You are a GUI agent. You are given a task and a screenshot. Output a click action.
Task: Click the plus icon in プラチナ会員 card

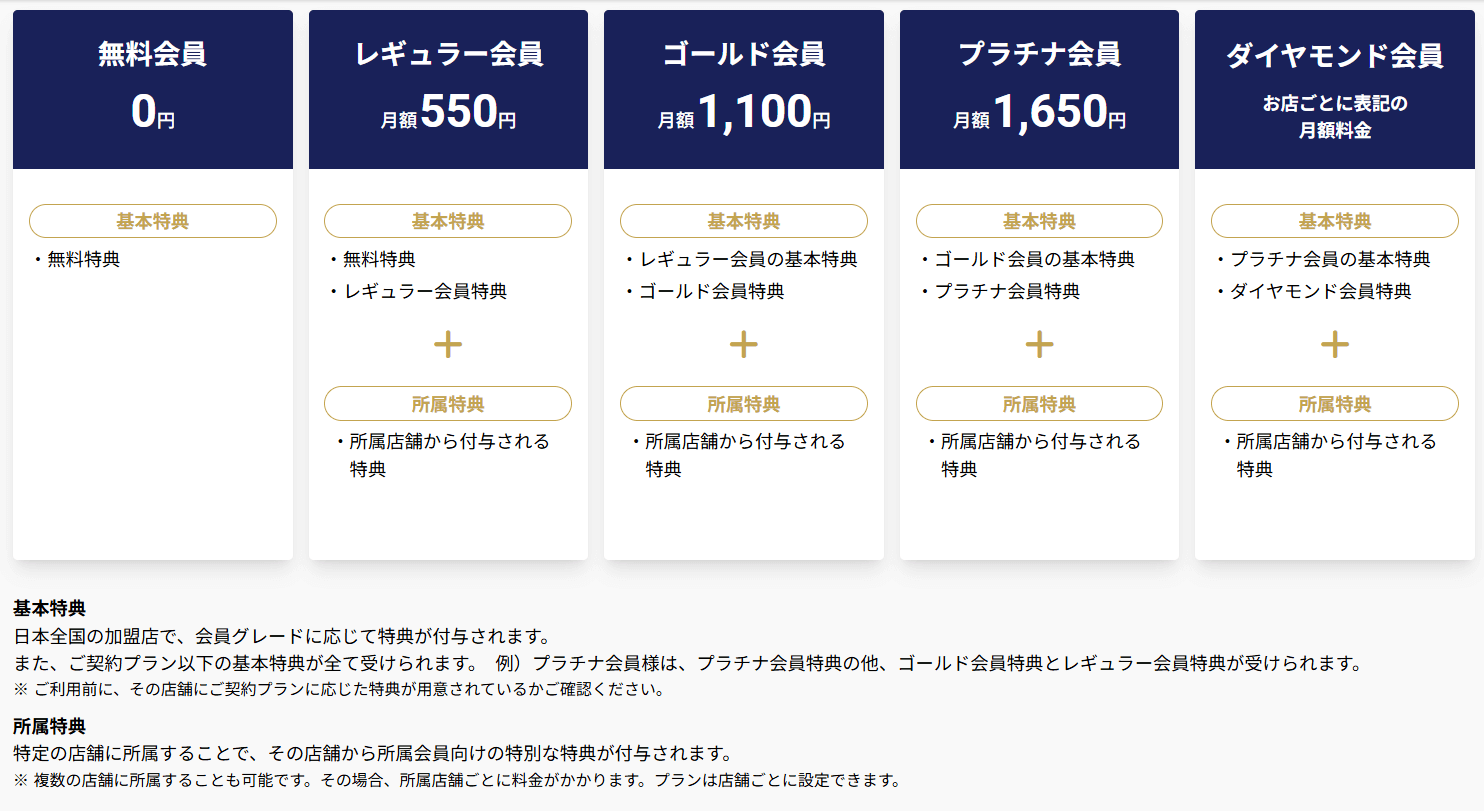click(1039, 345)
